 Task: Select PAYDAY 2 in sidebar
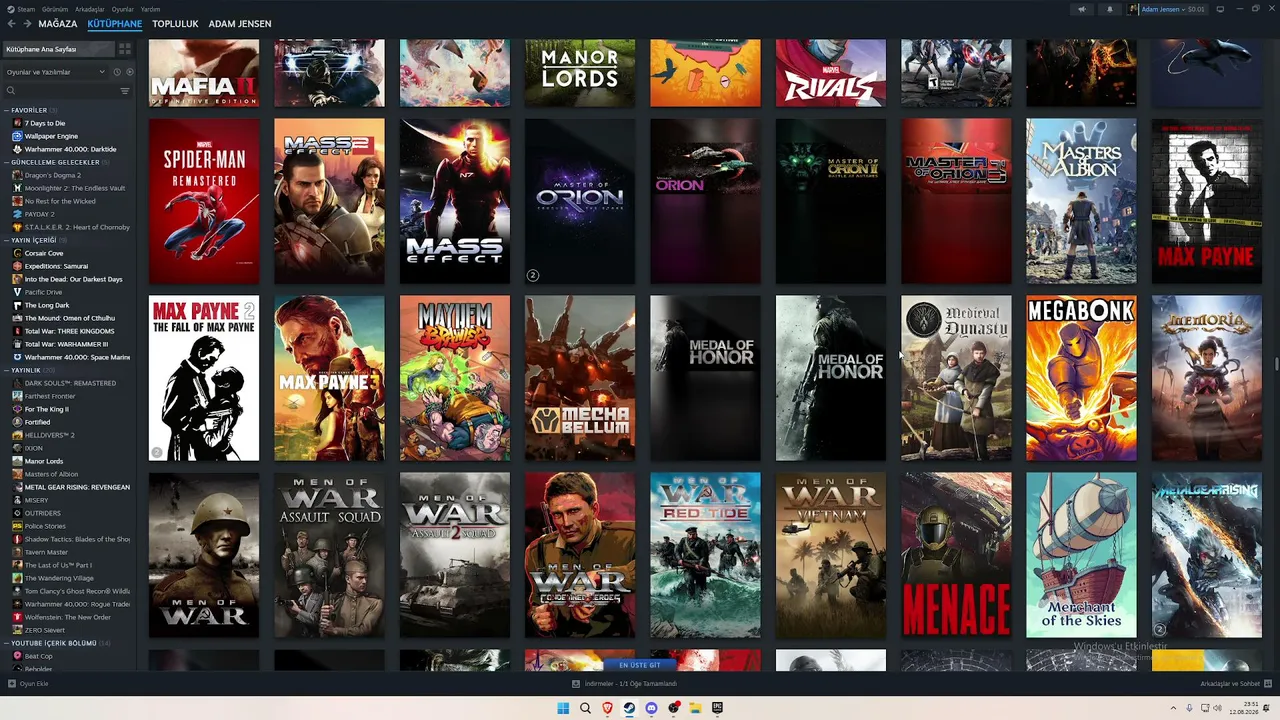[x=40, y=214]
